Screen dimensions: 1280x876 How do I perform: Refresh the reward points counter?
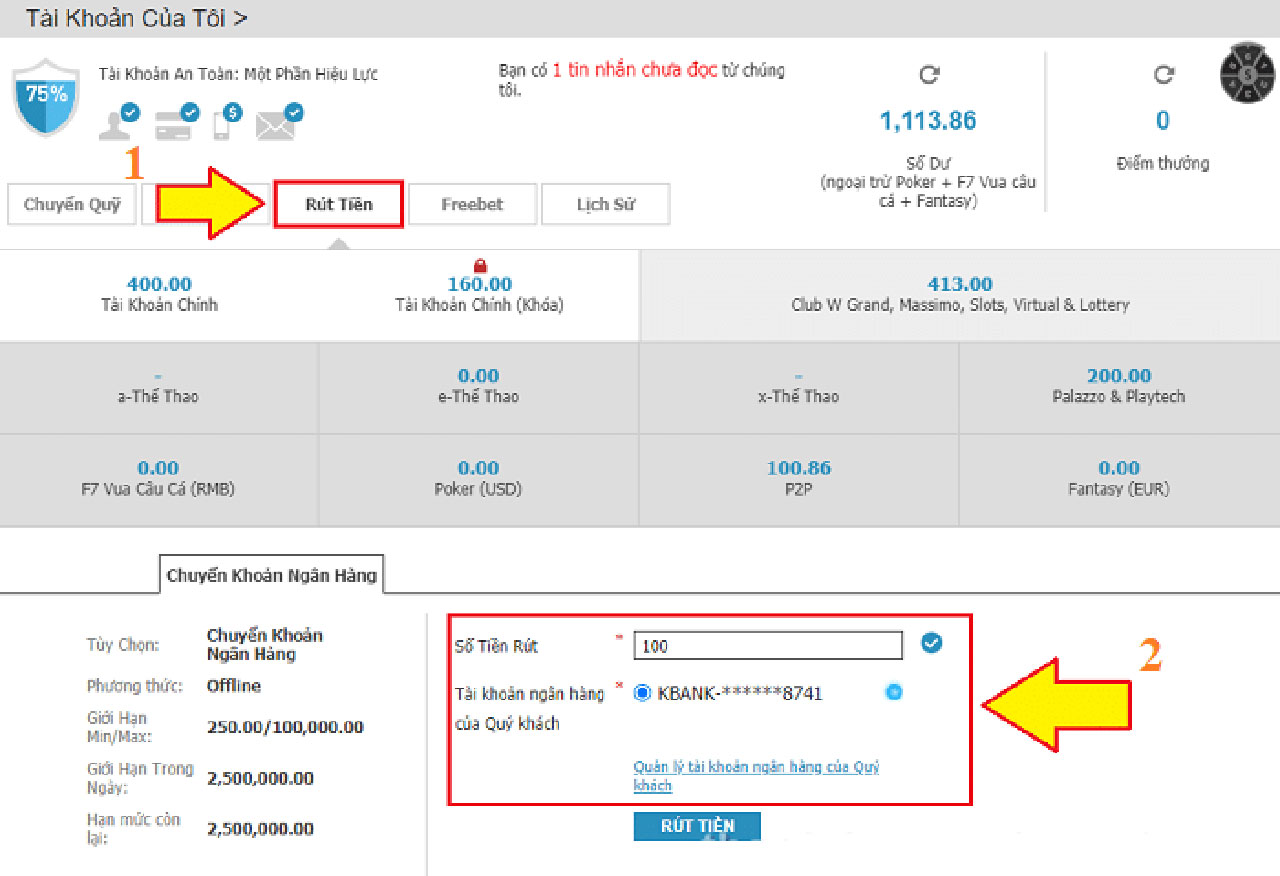(1163, 75)
